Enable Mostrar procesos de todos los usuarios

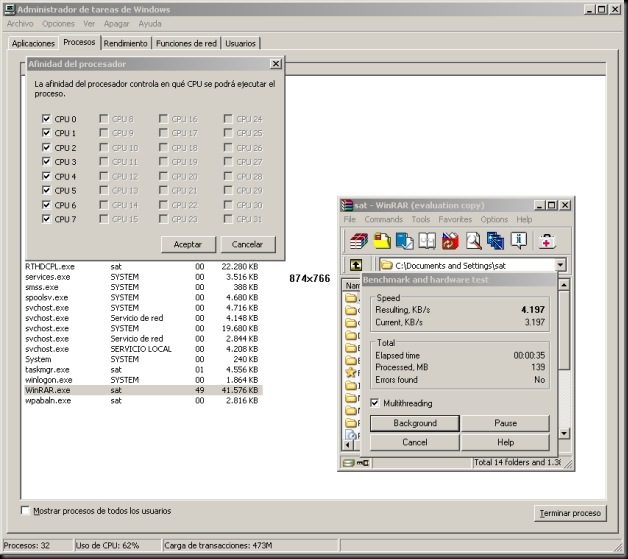[25, 511]
